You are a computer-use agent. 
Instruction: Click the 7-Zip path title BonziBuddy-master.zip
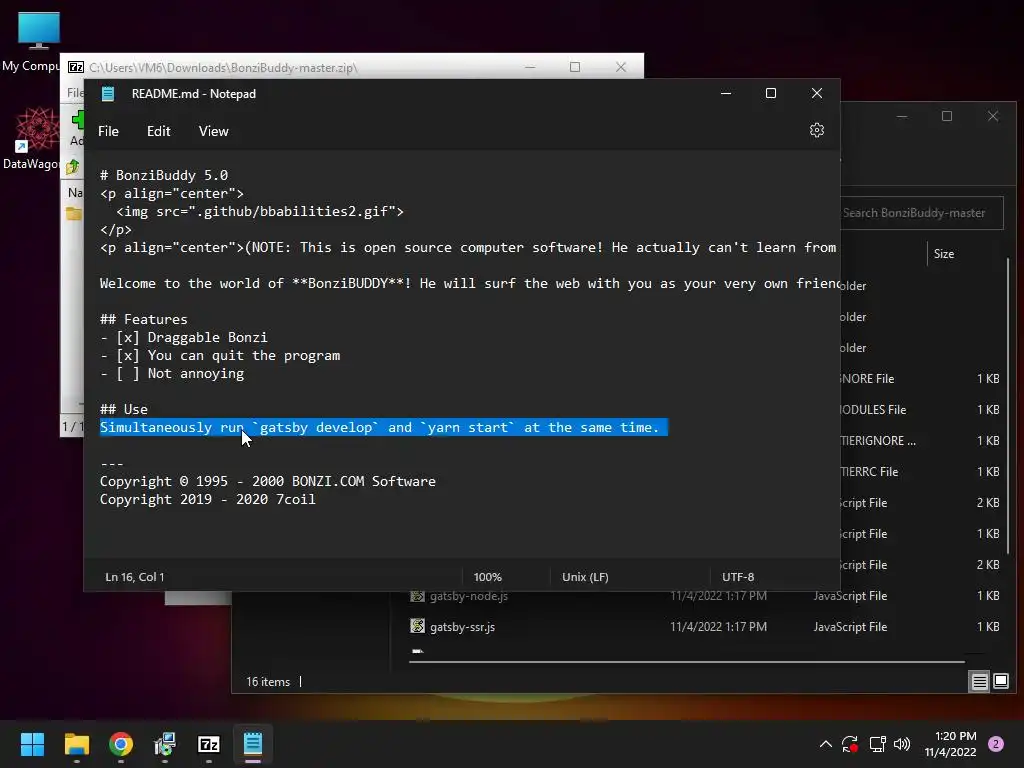coord(223,68)
